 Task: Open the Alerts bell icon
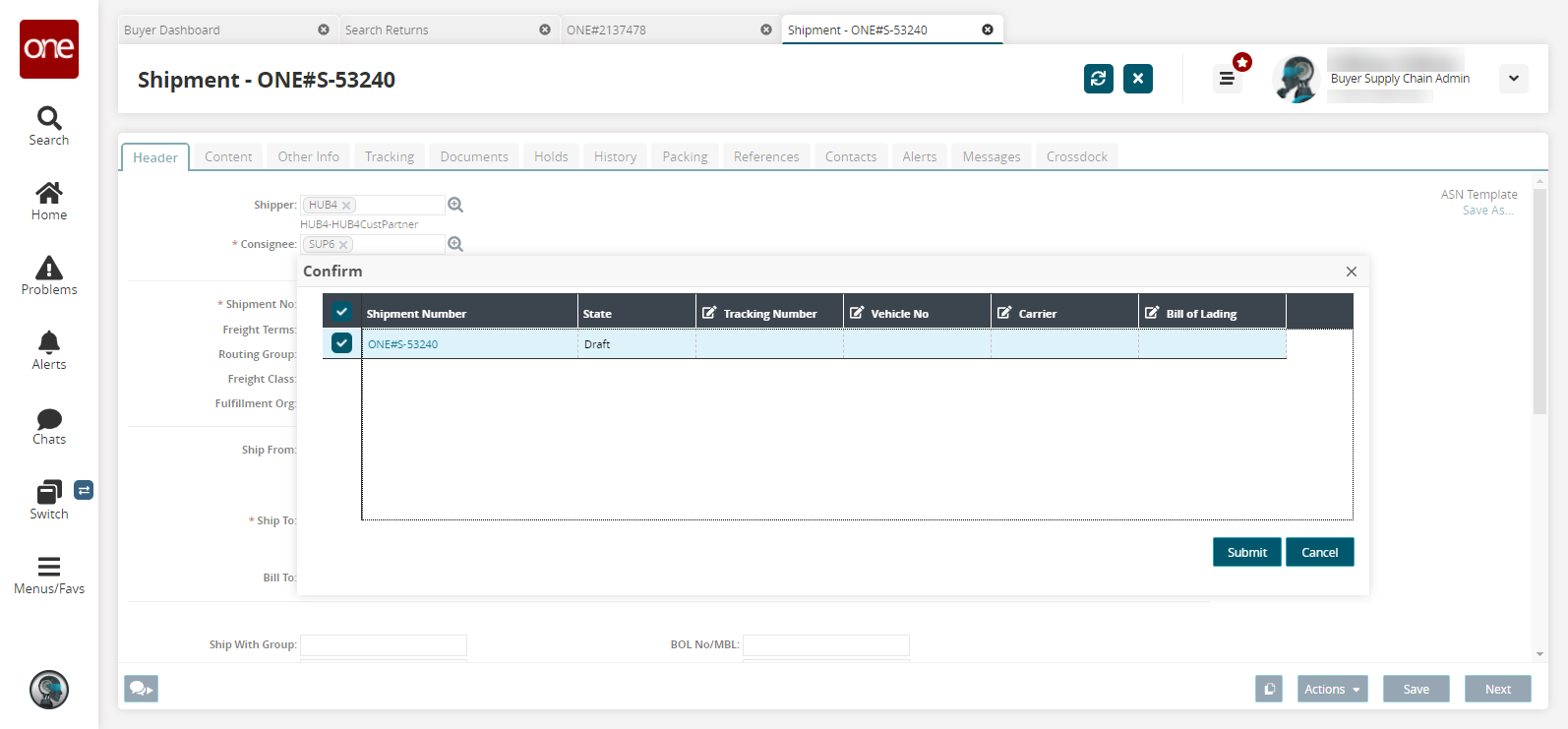(x=49, y=342)
